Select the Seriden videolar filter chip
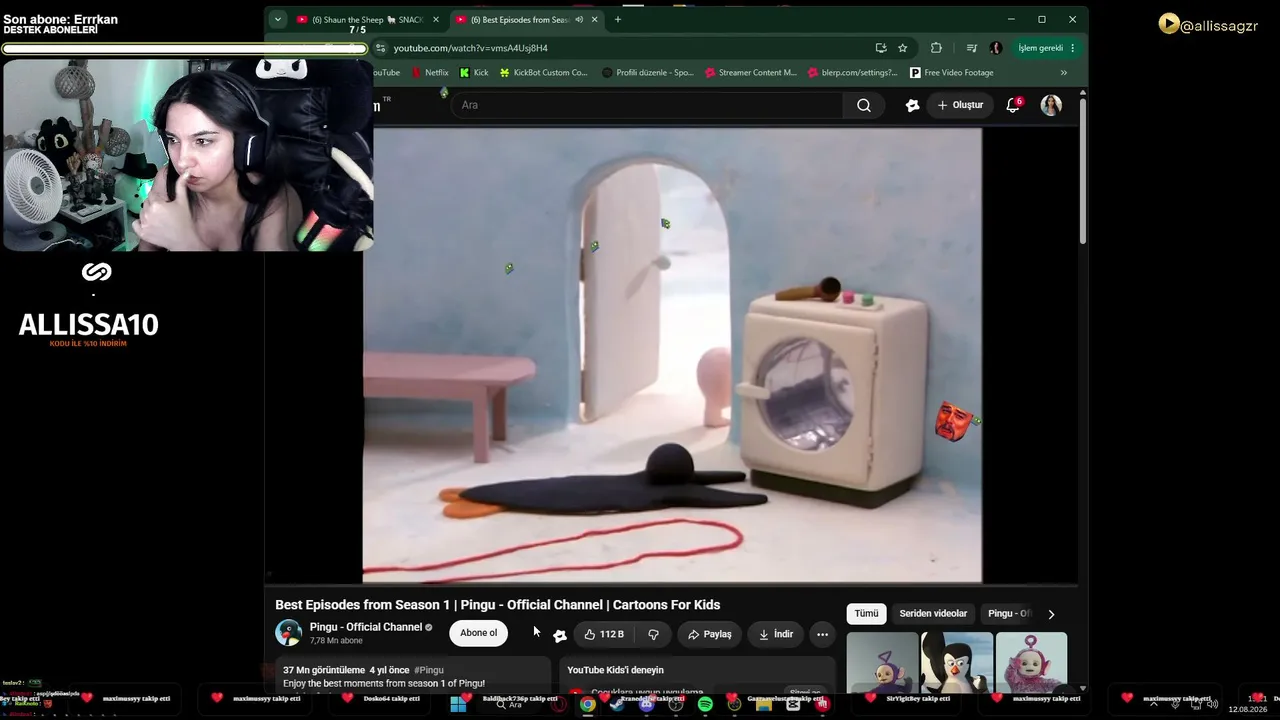 coord(933,614)
